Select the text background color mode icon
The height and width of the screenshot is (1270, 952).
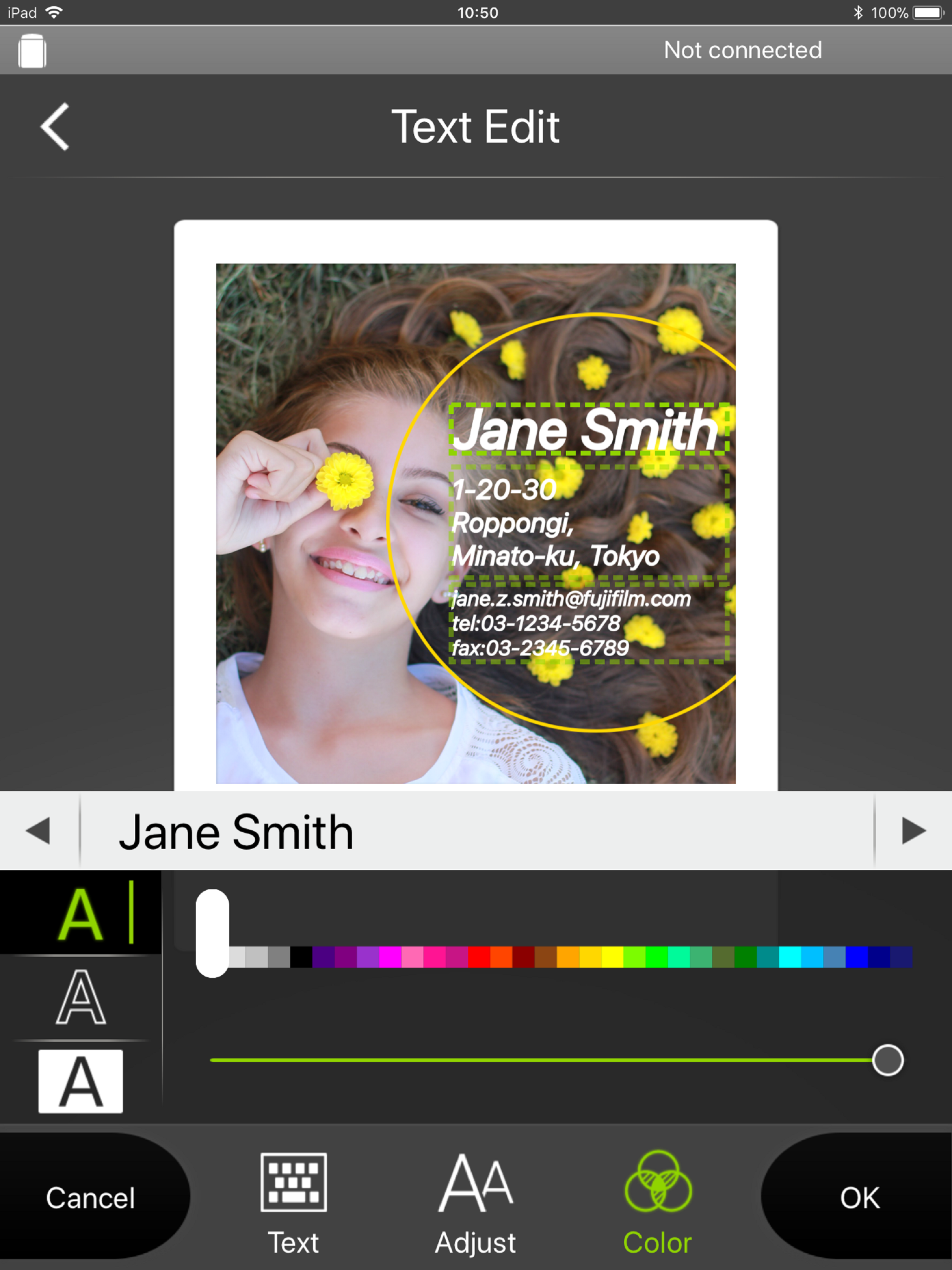[x=80, y=1082]
